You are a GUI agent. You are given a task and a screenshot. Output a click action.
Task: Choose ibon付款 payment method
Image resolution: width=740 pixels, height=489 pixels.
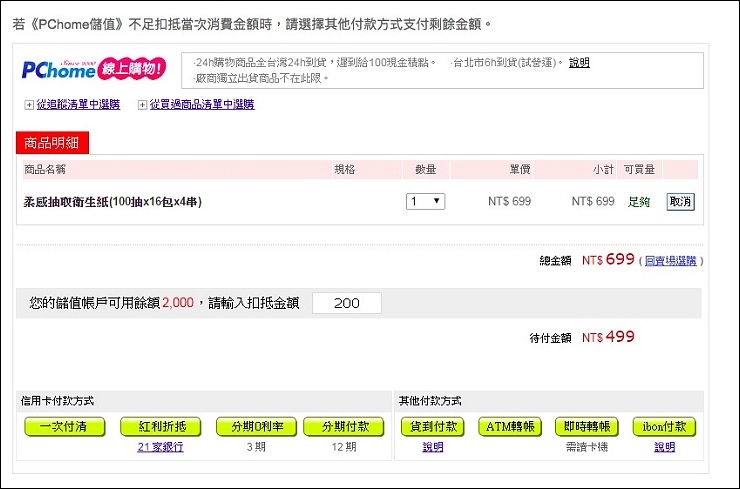[x=664, y=427]
